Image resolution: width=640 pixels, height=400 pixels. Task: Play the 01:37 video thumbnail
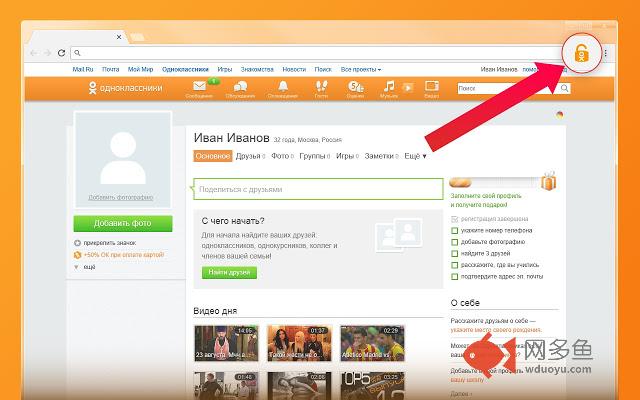pyautogui.click(x=299, y=343)
